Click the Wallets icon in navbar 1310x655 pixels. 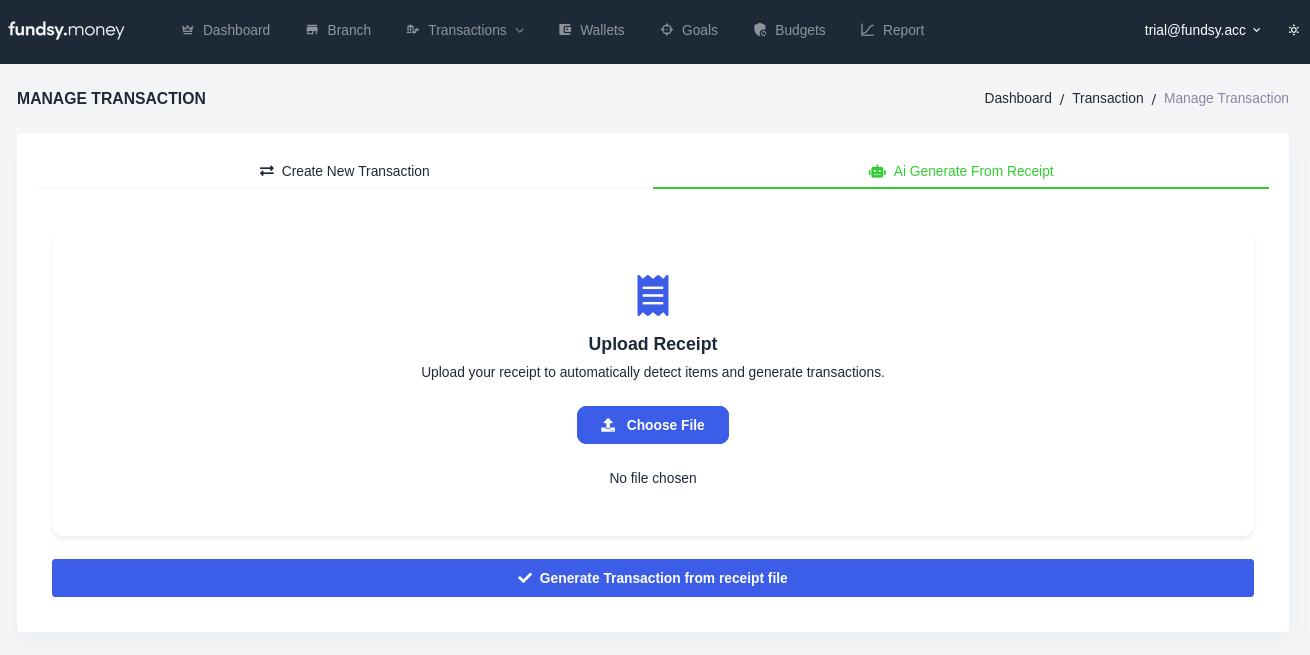click(565, 30)
